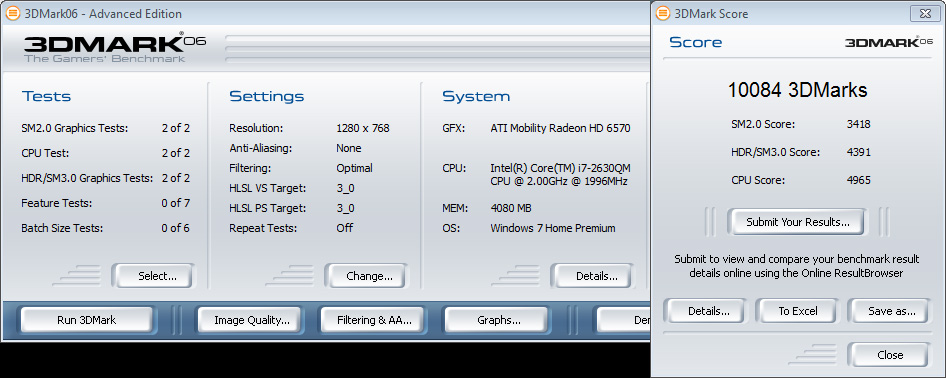The width and height of the screenshot is (946, 378).
Task: Open the Graphs... tool
Action: [x=498, y=320]
